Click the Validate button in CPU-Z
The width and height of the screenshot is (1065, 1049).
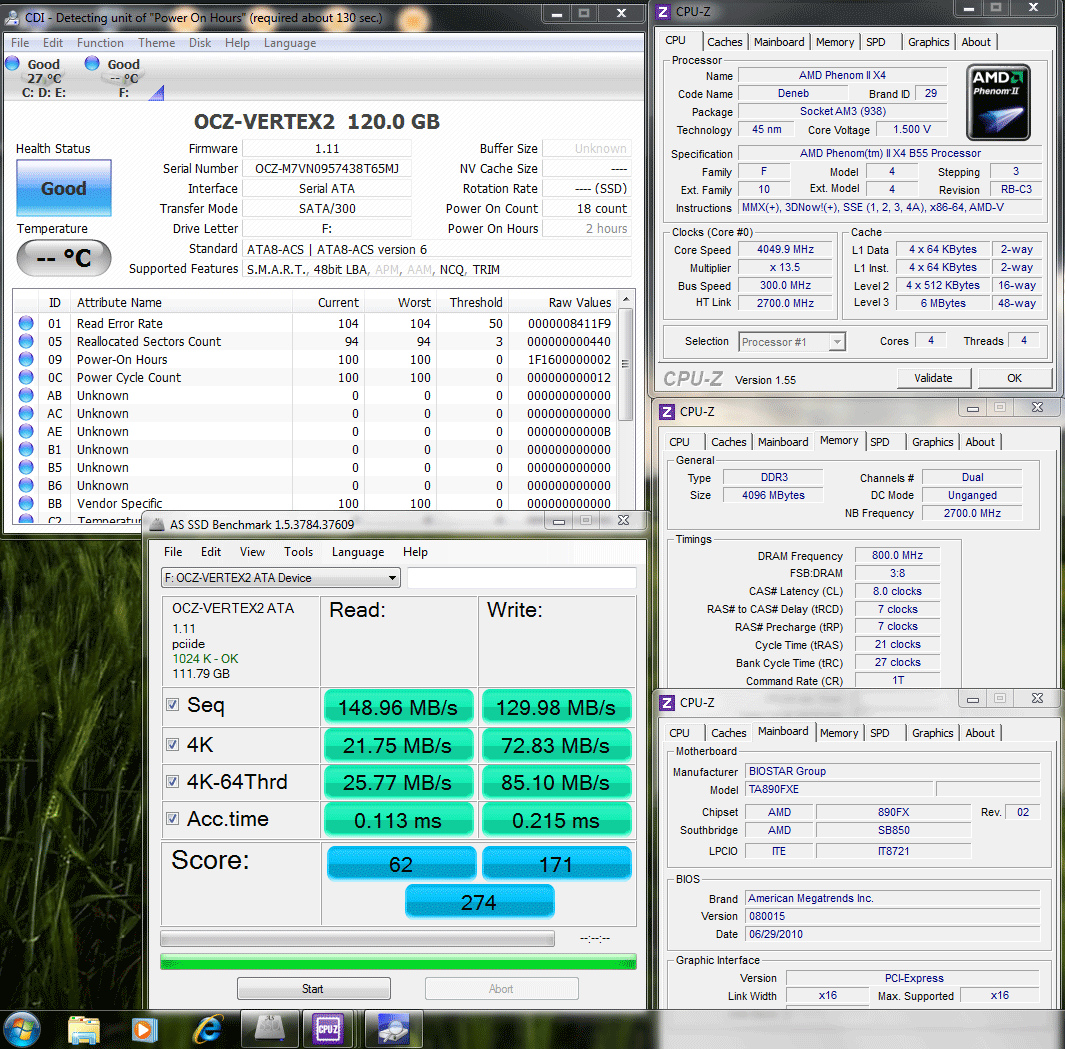[x=932, y=378]
